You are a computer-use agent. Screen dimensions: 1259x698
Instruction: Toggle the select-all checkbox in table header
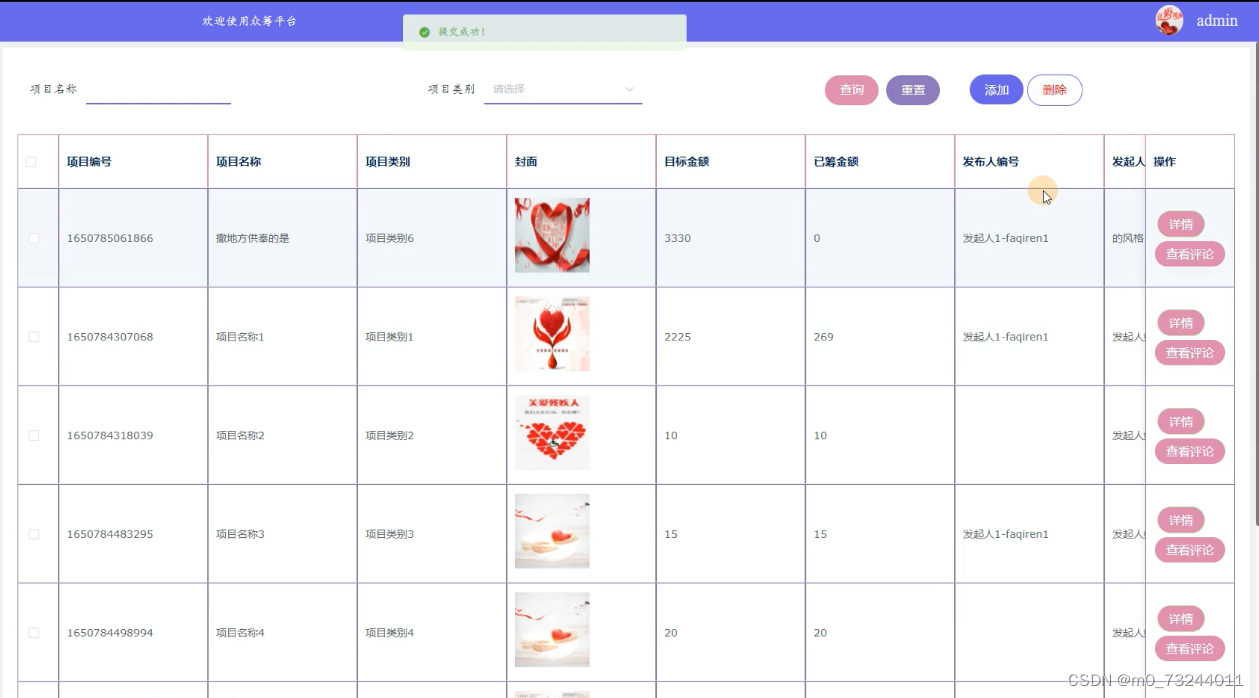click(31, 162)
